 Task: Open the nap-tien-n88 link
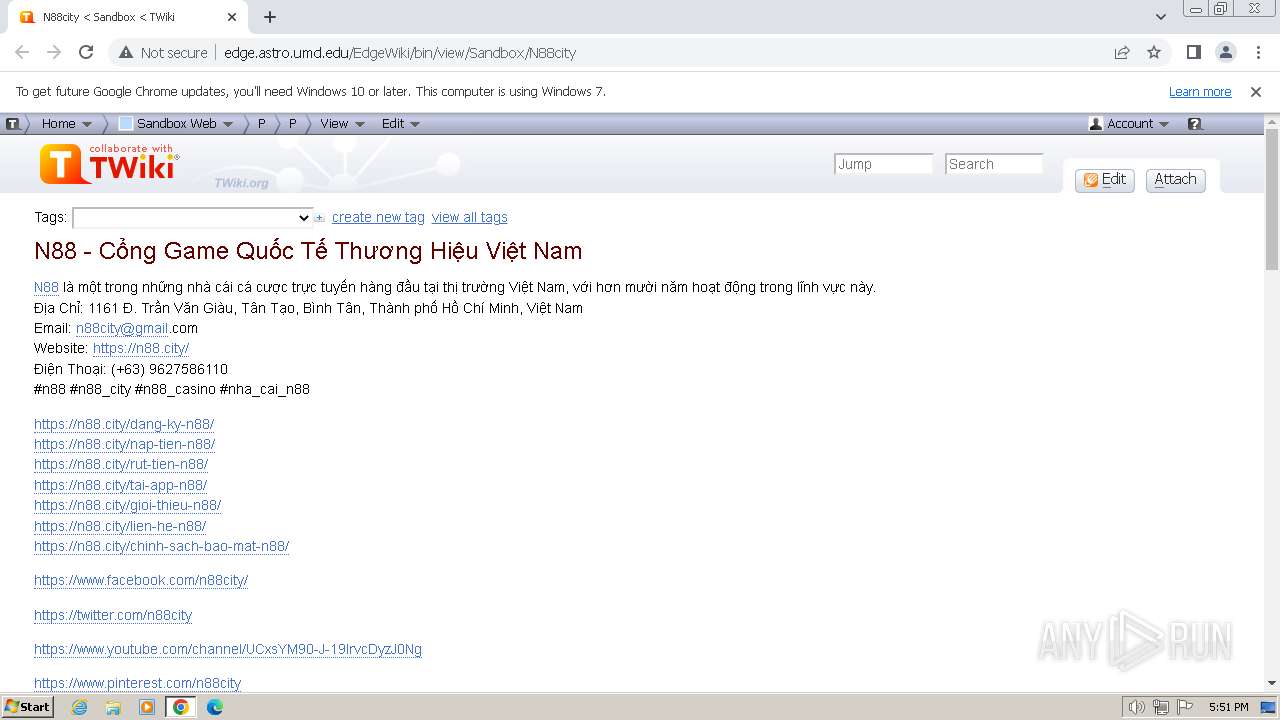pyautogui.click(x=124, y=444)
